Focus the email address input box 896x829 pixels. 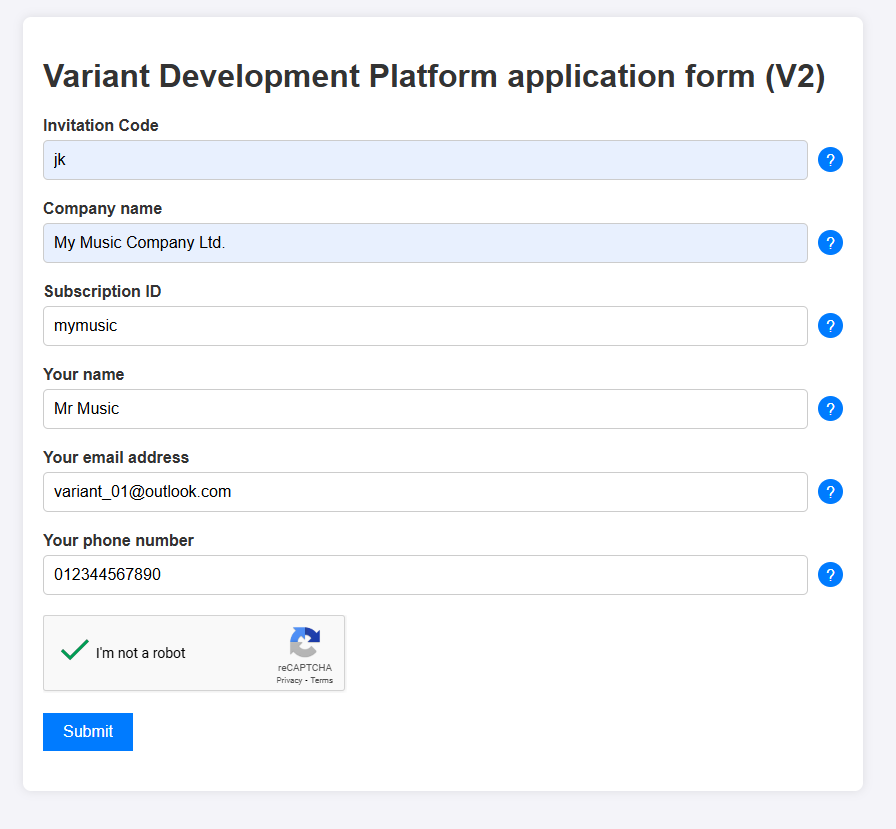click(x=425, y=492)
